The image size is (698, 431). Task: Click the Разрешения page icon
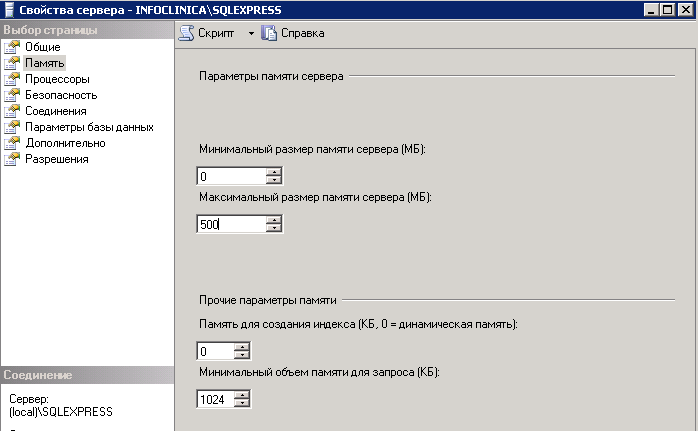point(12,159)
